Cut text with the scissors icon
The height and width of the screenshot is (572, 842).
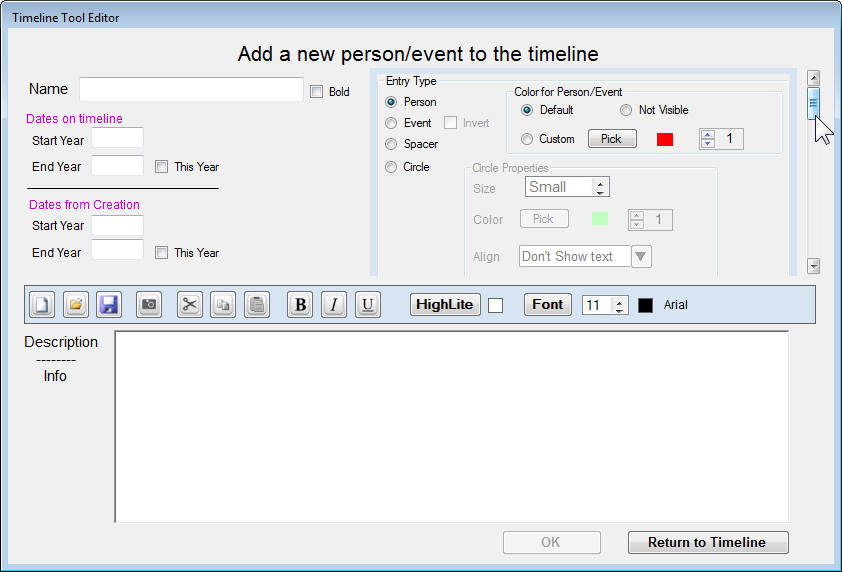pyautogui.click(x=190, y=305)
